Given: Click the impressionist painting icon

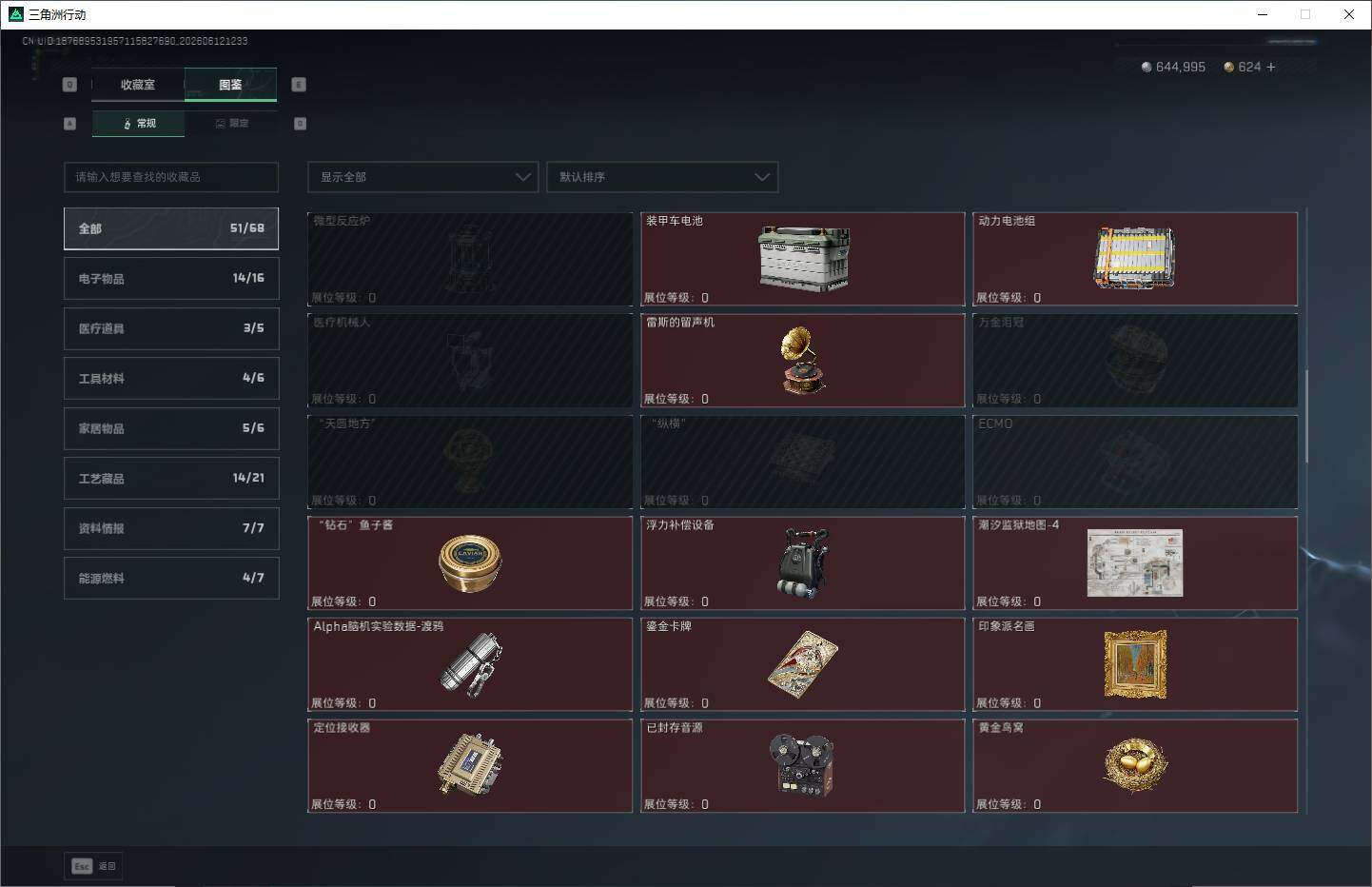Looking at the screenshot, I should (x=1135, y=664).
